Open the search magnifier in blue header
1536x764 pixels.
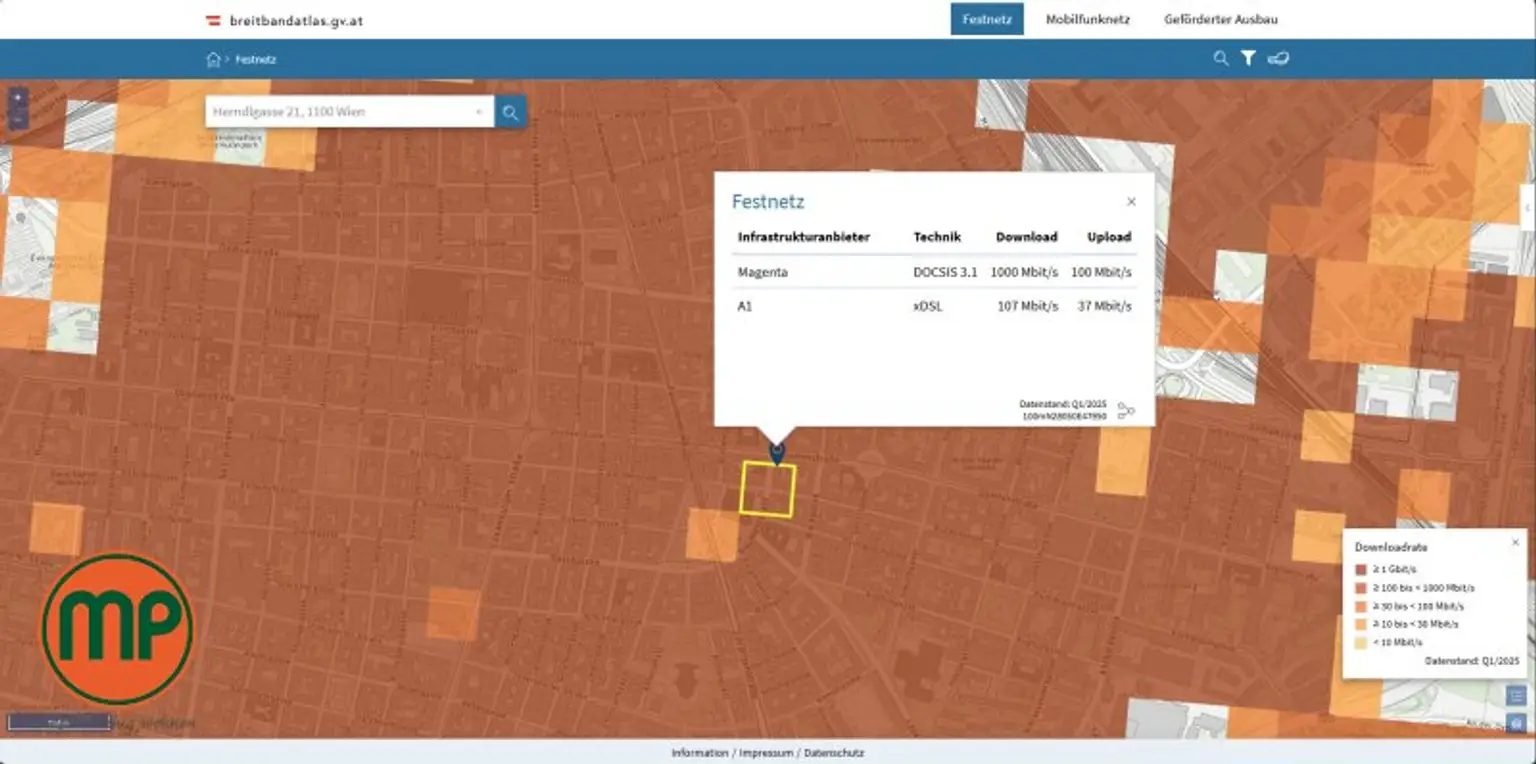(x=1220, y=59)
